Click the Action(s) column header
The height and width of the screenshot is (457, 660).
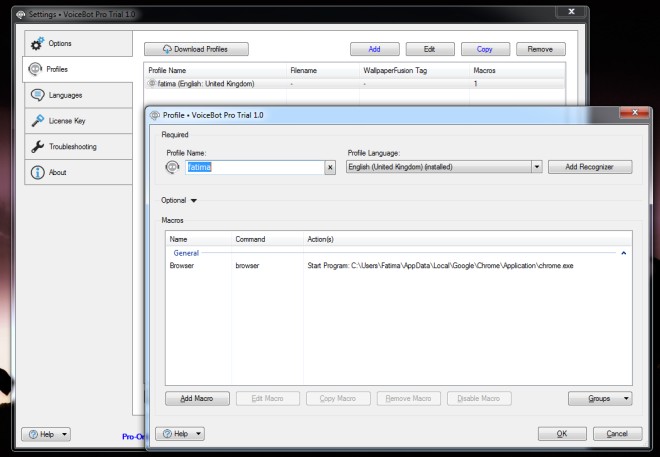(x=468, y=239)
